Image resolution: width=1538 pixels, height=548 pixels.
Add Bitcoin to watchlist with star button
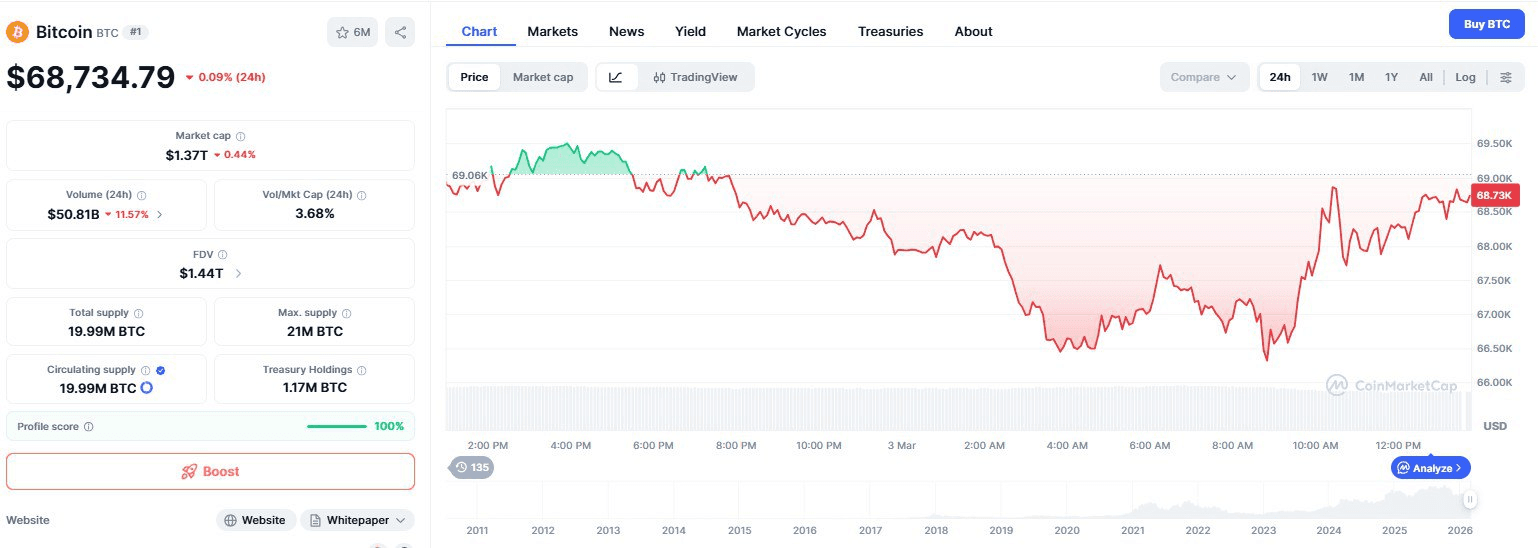tap(352, 32)
